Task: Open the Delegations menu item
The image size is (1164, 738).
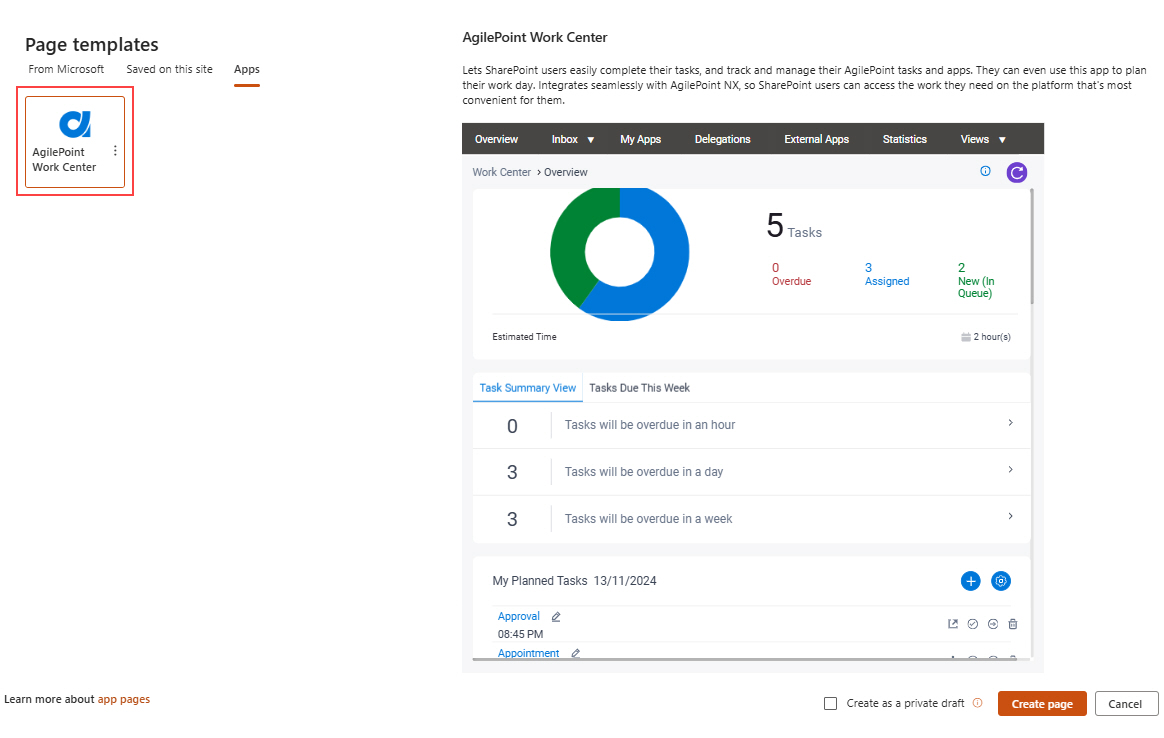Action: click(x=722, y=139)
